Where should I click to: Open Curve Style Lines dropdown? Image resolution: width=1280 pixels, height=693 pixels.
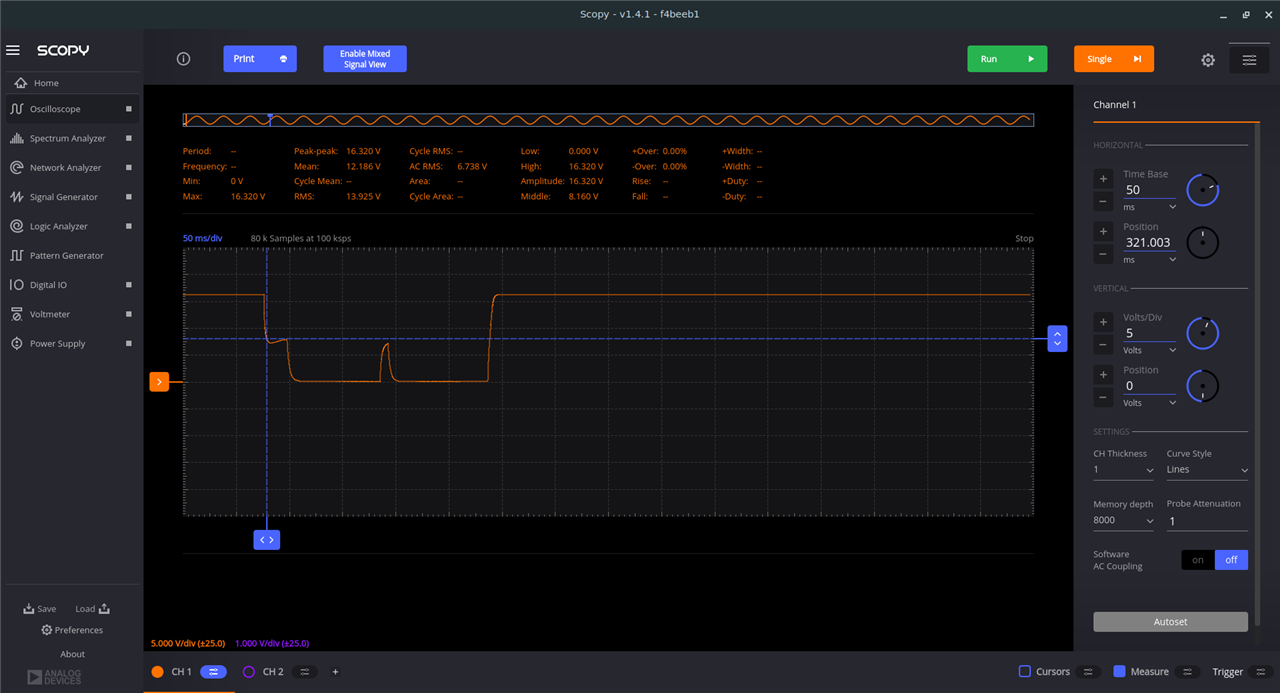(x=1207, y=469)
